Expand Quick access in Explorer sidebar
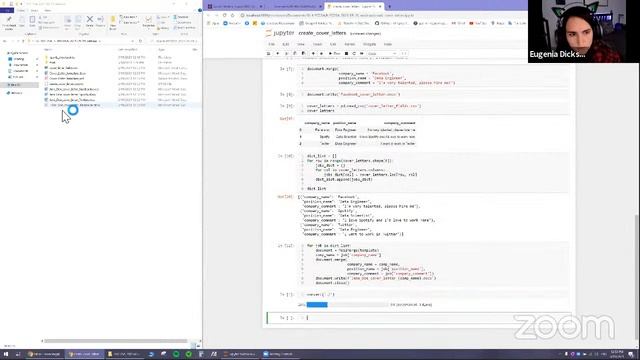The width and height of the screenshot is (640, 360). [17, 53]
